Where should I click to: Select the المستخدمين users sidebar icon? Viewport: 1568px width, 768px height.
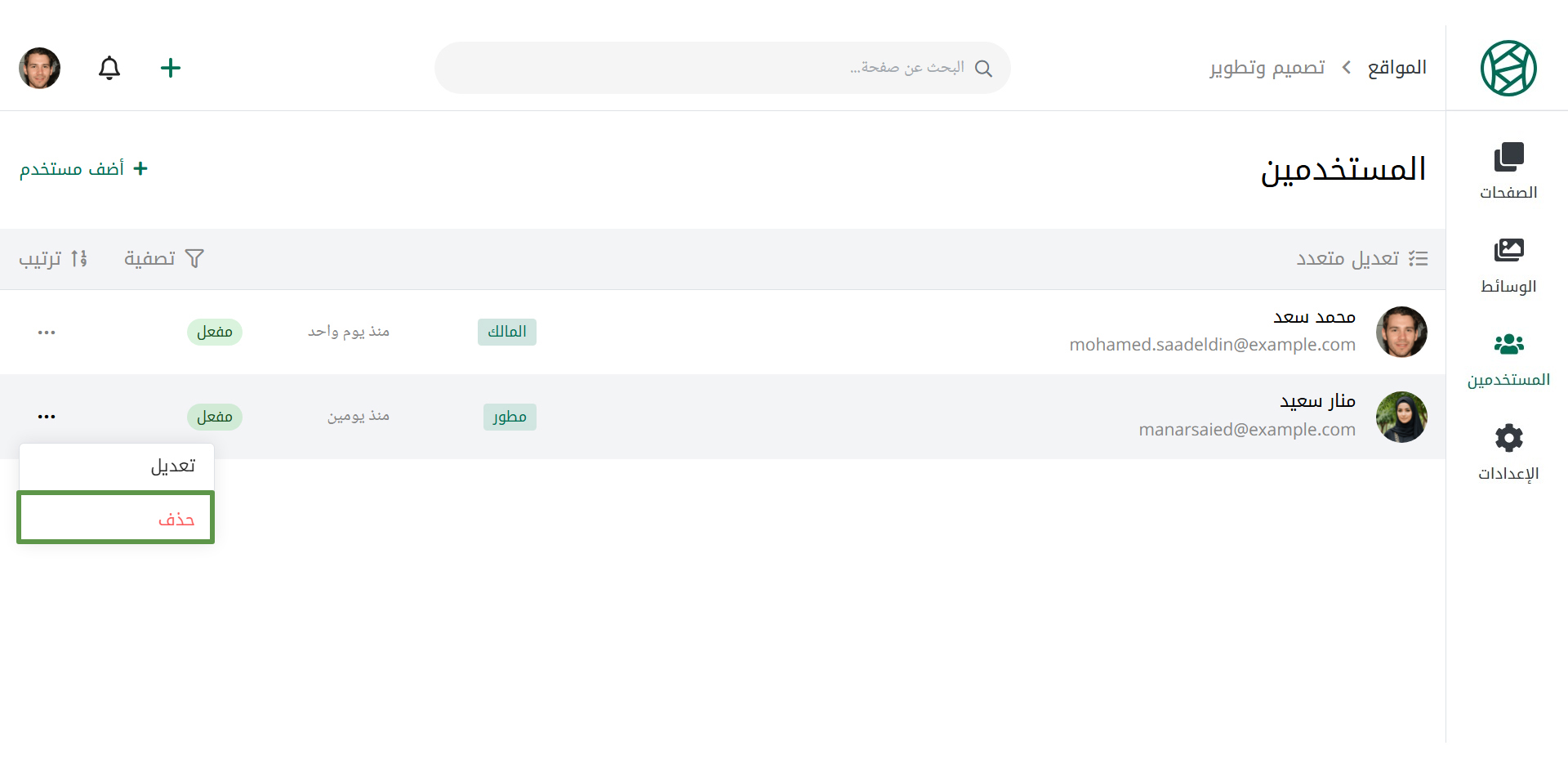[x=1508, y=359]
